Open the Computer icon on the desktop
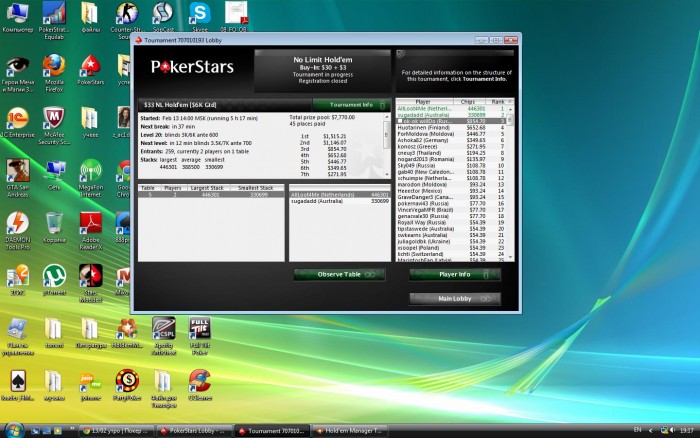Viewport: 700px width, 438px height. (17, 17)
